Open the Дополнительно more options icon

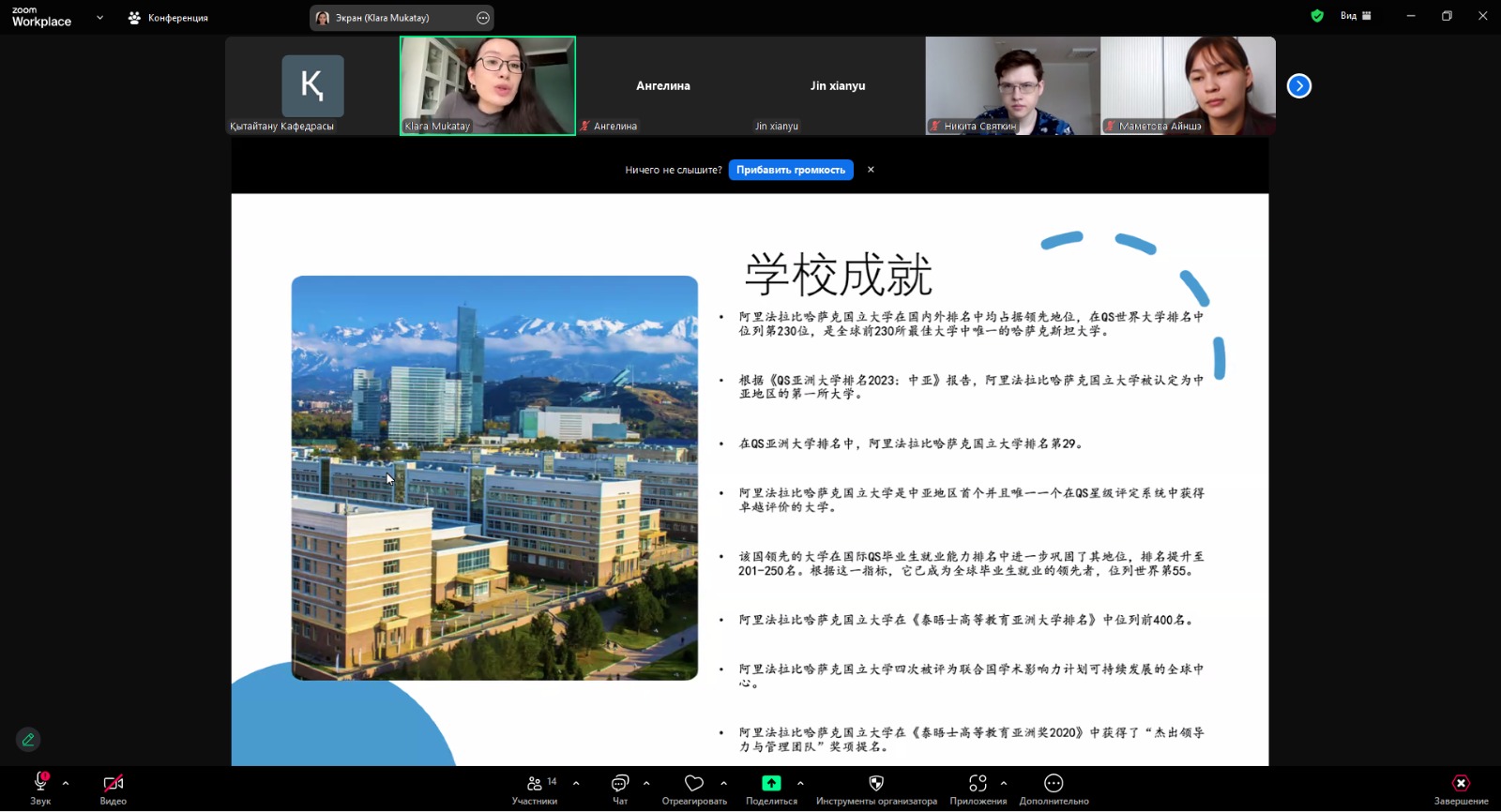(x=1054, y=783)
